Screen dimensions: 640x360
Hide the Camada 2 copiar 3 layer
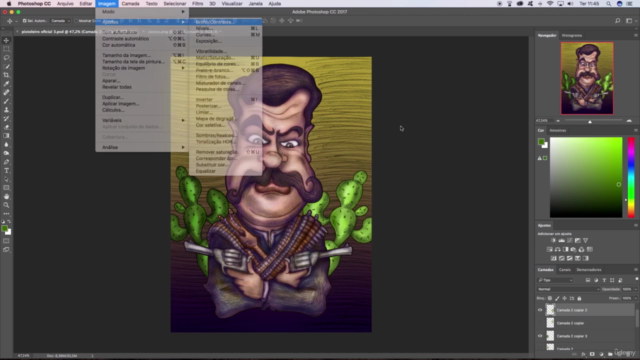pyautogui.click(x=540, y=336)
